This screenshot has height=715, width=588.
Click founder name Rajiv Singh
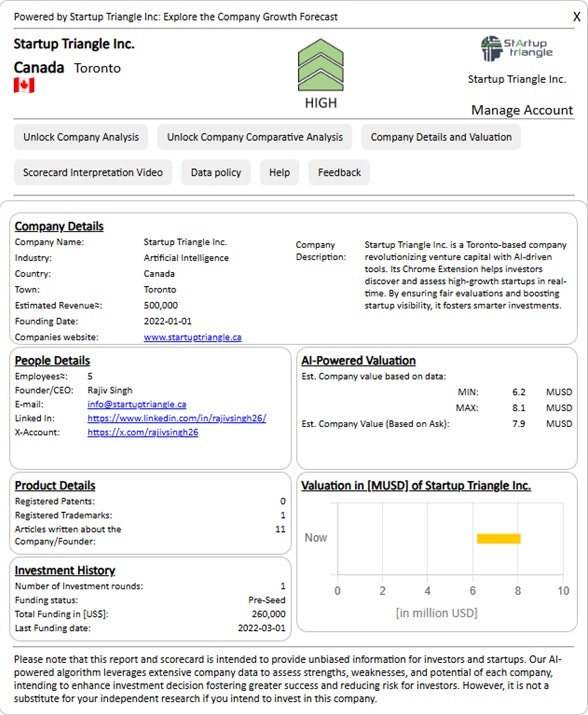[x=109, y=390]
